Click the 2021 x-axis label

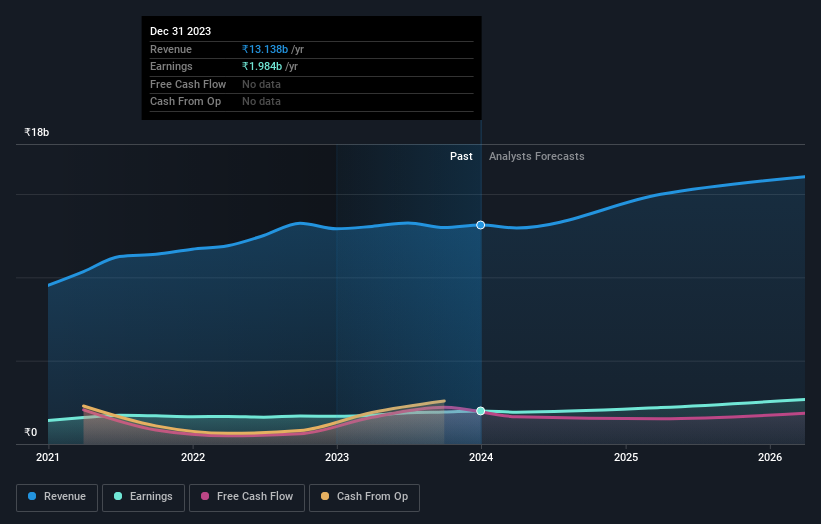tap(48, 458)
